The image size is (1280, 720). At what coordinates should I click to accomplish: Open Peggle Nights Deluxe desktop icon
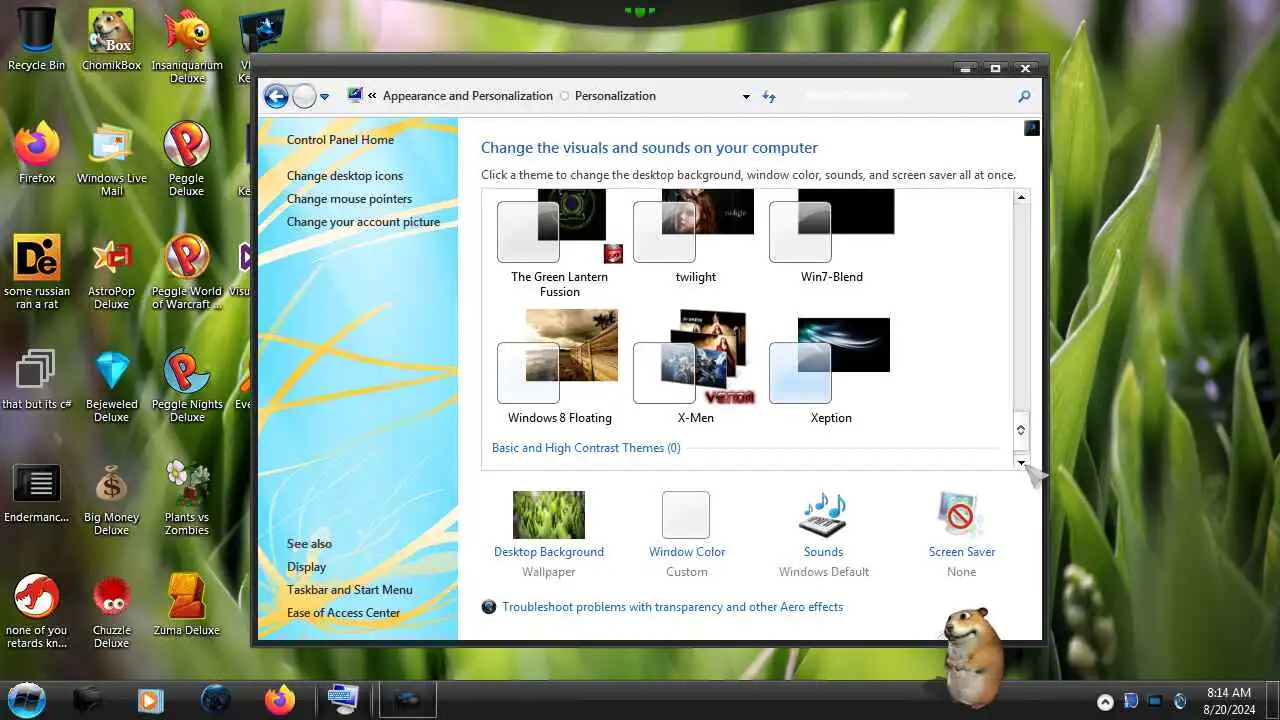point(187,384)
